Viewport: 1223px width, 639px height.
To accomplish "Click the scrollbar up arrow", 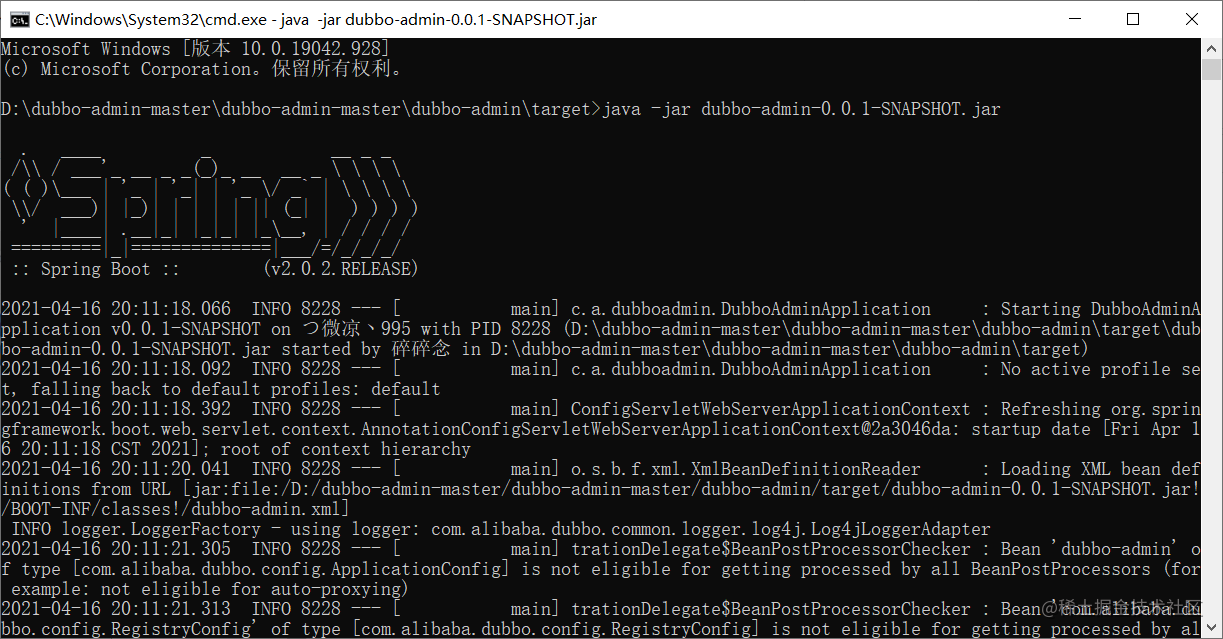I will [1212, 48].
